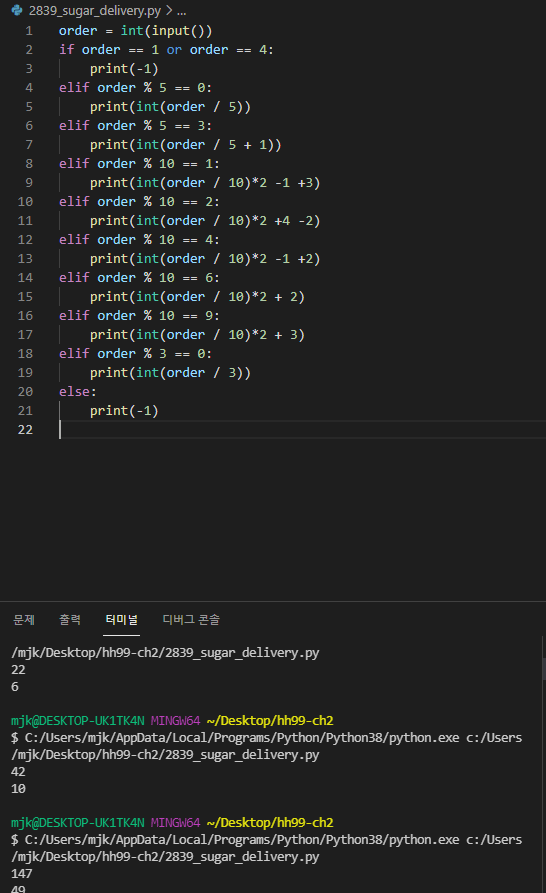Click 'print(int(order / 5))' line
The width and height of the screenshot is (546, 893).
coord(170,107)
